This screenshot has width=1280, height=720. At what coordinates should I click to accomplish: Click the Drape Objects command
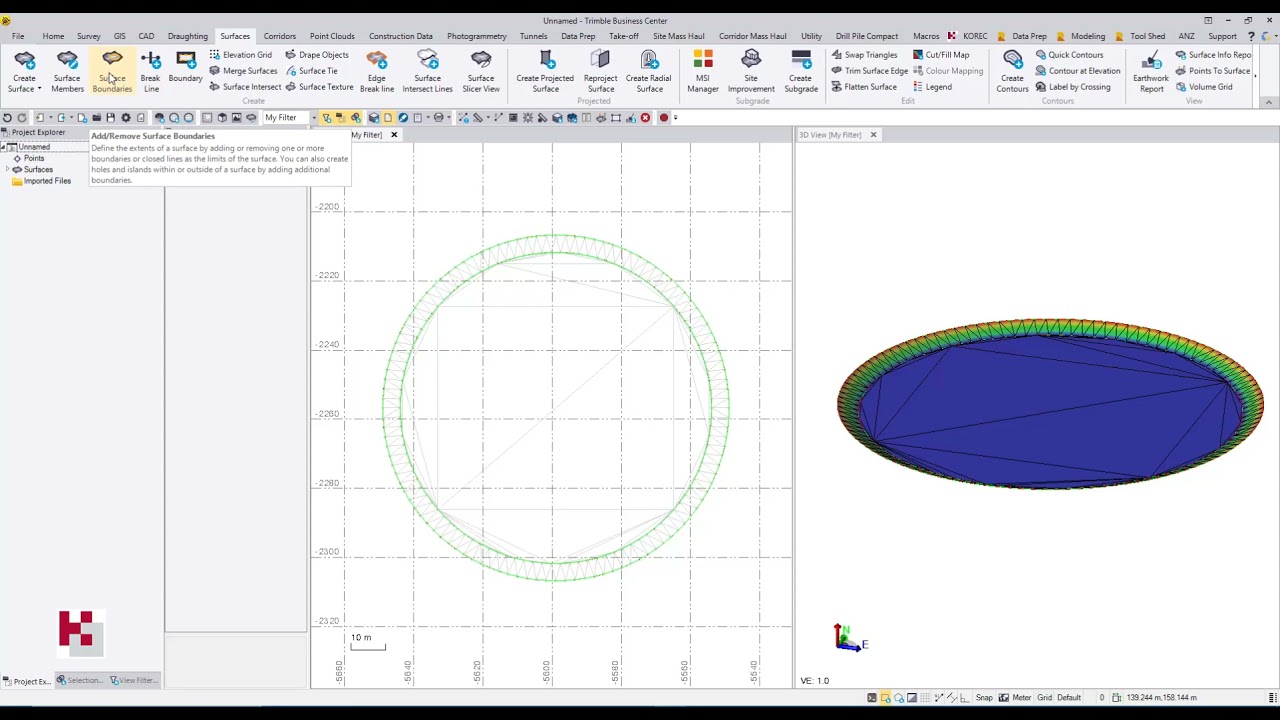pos(317,55)
